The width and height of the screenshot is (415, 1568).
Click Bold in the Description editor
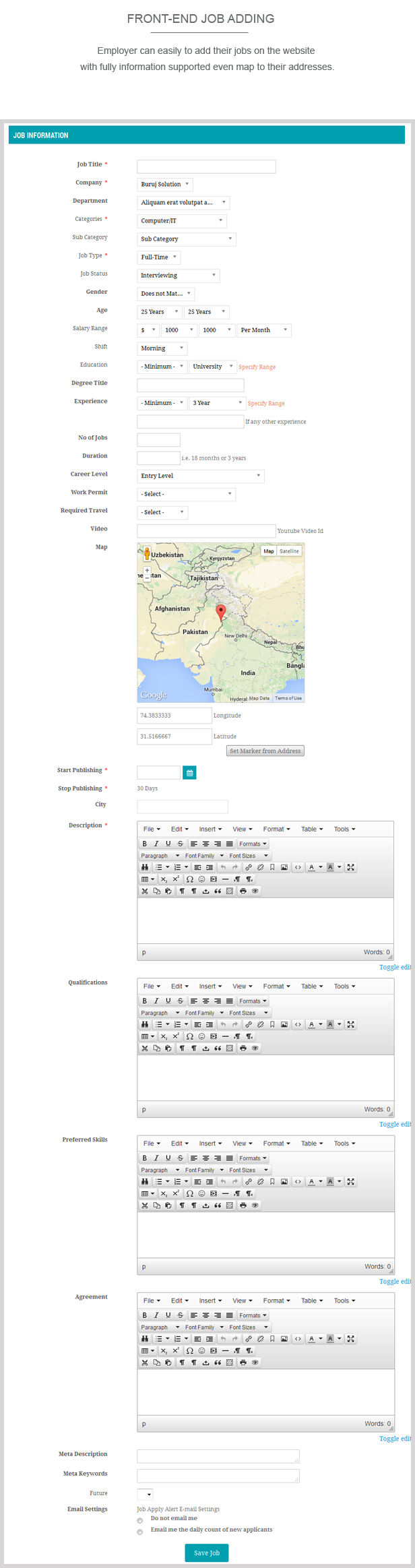(144, 844)
